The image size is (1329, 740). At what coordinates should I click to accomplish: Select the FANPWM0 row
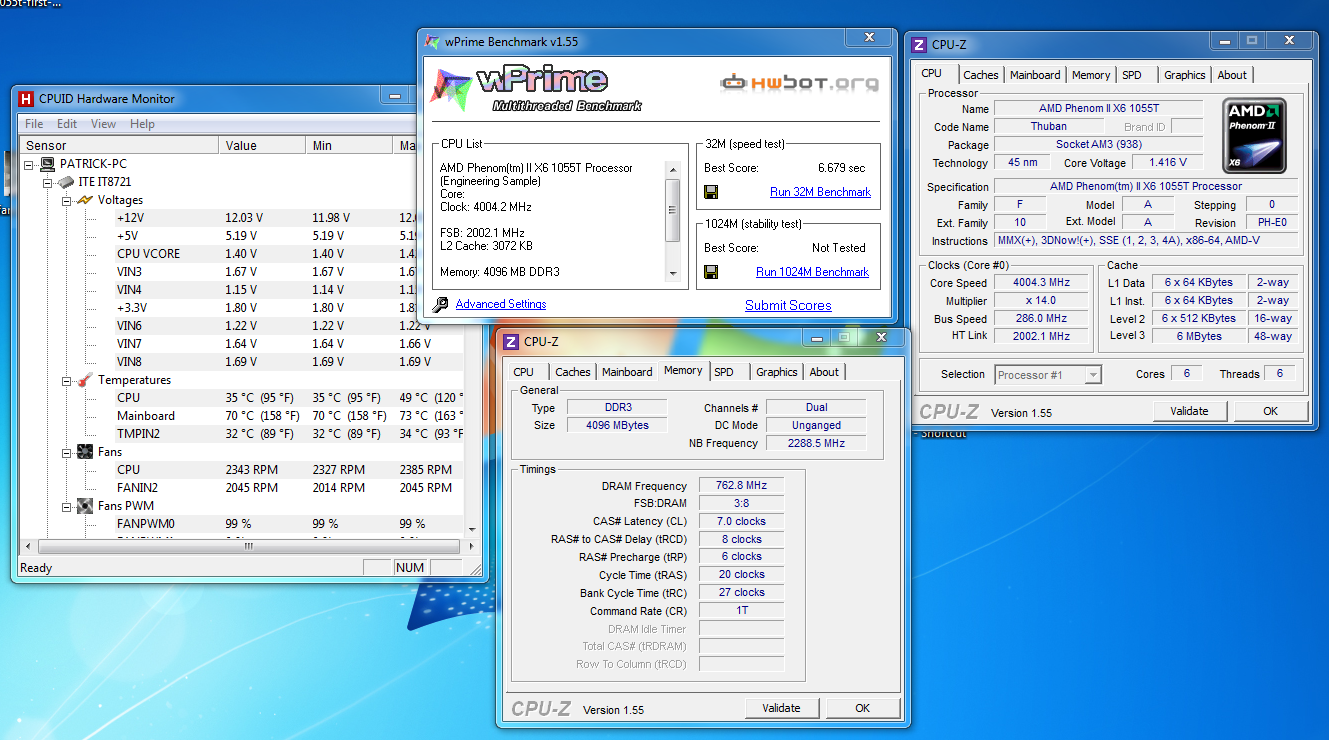pos(241,524)
